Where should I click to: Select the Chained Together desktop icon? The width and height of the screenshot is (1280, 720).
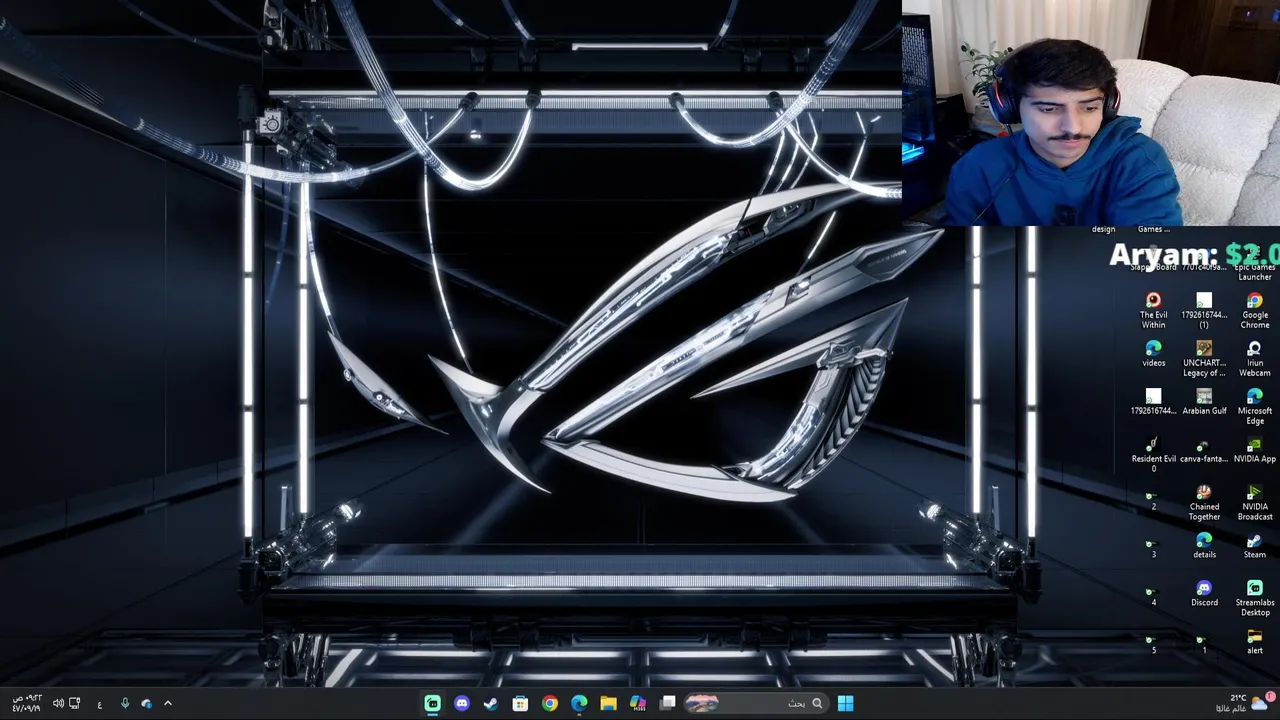[x=1204, y=502]
